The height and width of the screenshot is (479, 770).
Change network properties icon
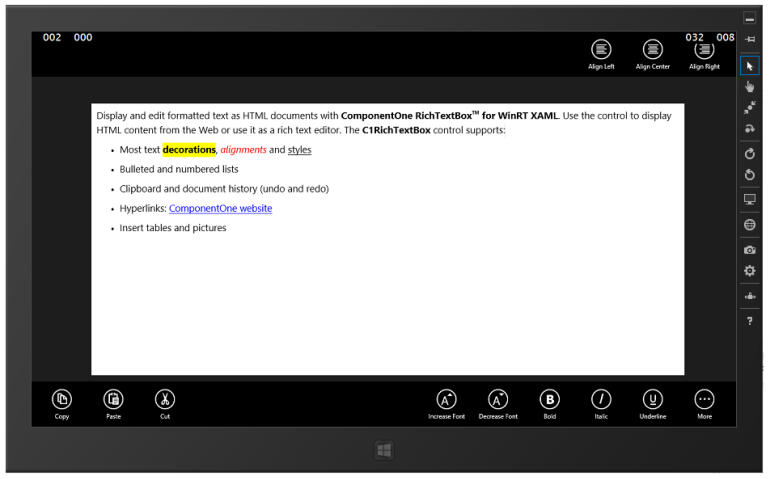click(x=749, y=296)
